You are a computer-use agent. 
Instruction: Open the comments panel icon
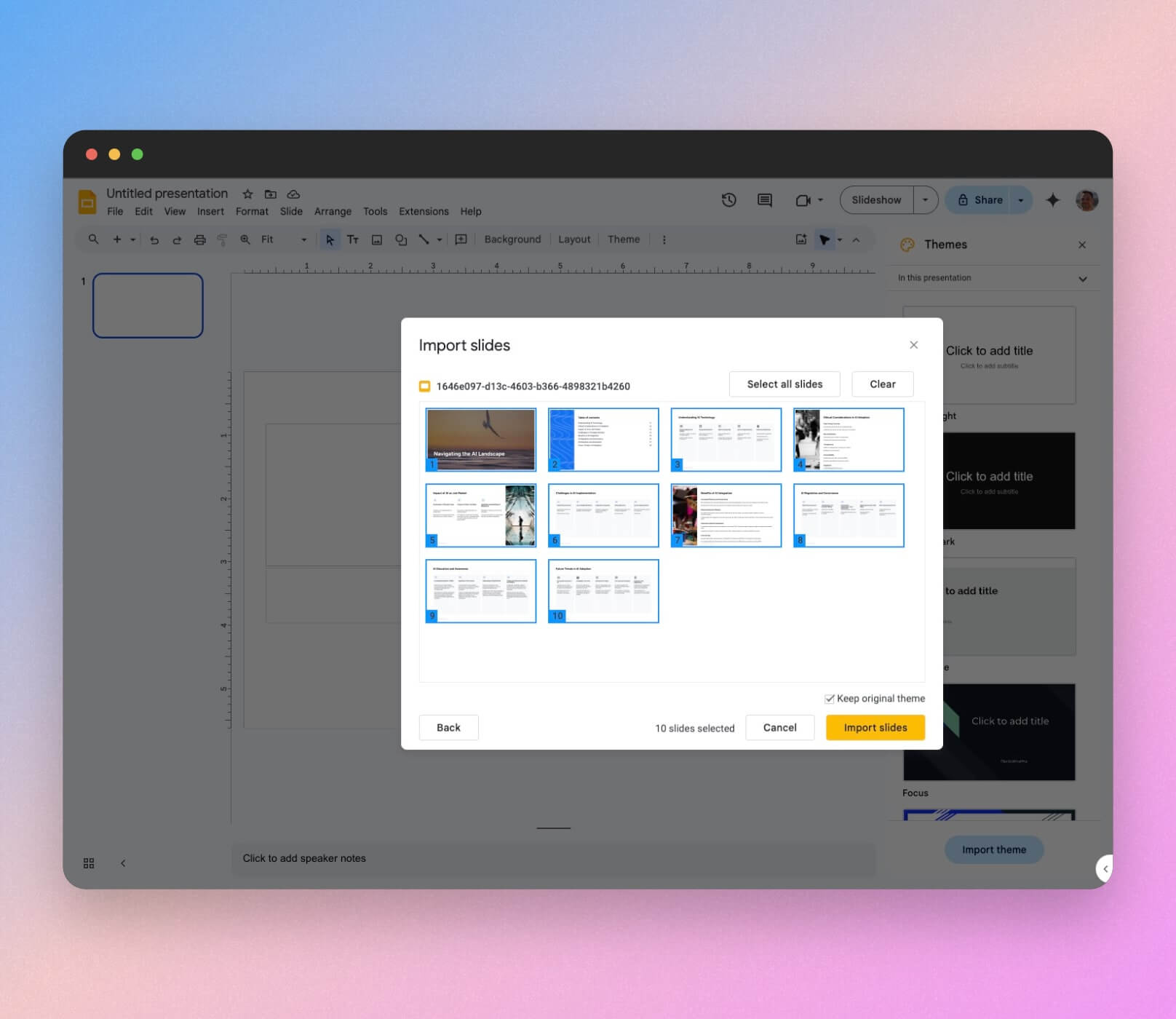[x=763, y=200]
